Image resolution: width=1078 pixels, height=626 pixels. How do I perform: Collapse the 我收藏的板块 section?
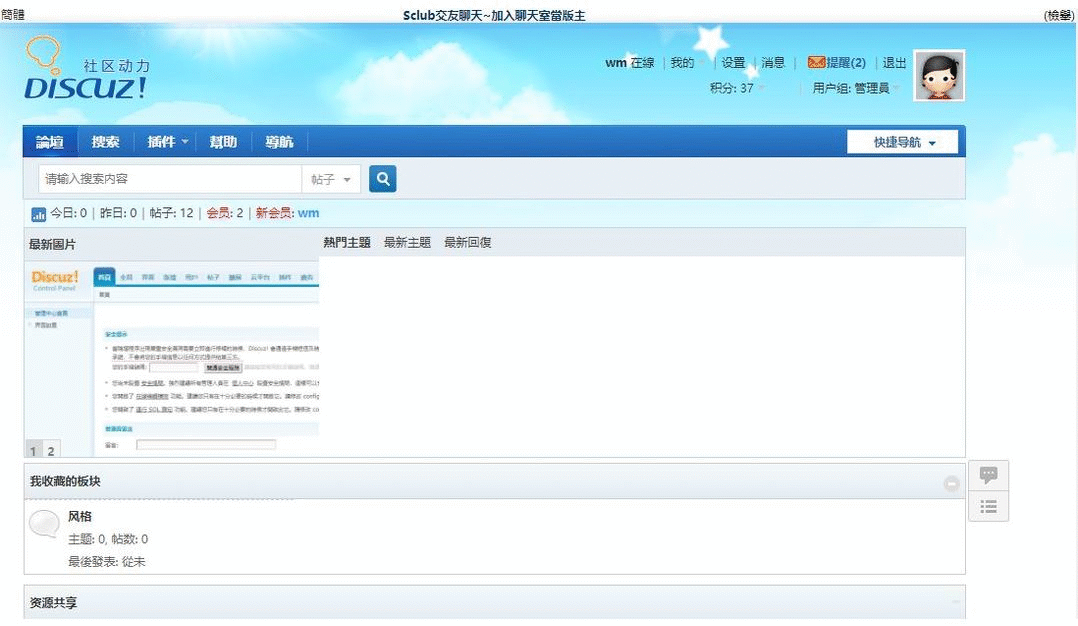[951, 483]
